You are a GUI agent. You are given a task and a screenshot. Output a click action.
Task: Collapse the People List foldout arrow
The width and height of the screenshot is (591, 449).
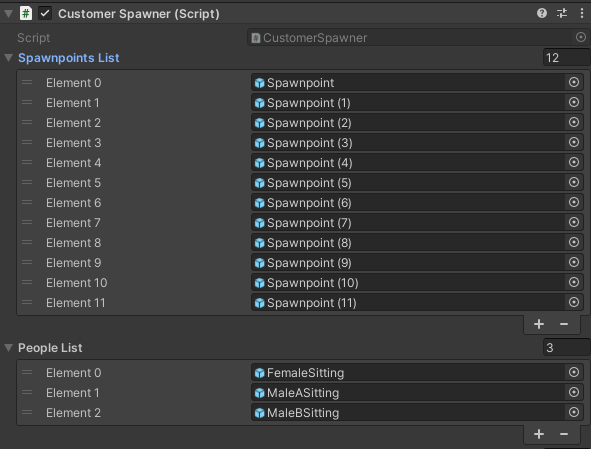pyautogui.click(x=8, y=348)
